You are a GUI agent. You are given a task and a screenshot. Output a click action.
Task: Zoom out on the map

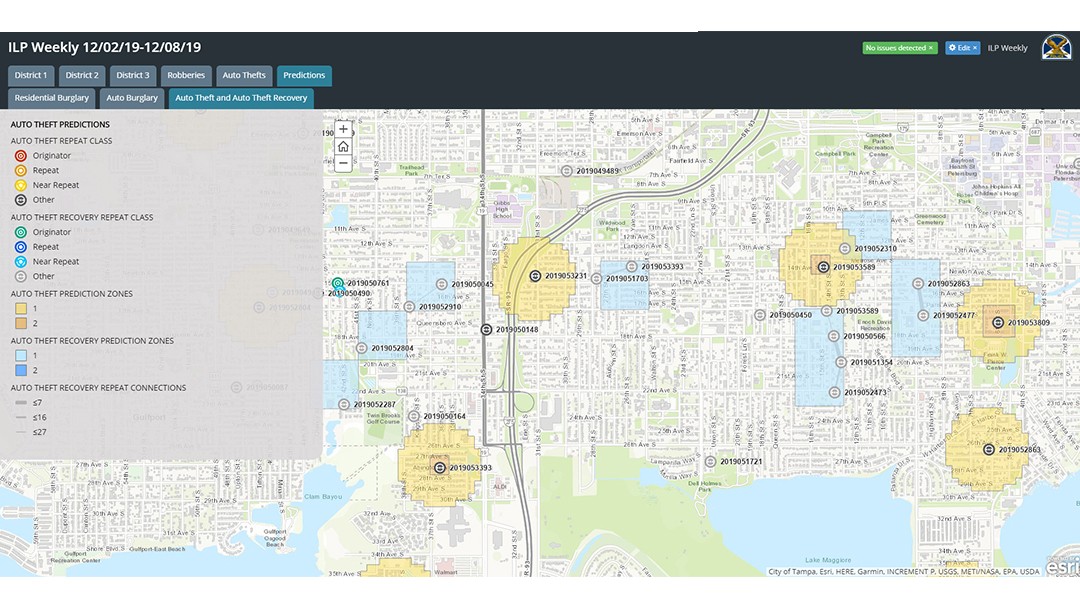point(343,163)
